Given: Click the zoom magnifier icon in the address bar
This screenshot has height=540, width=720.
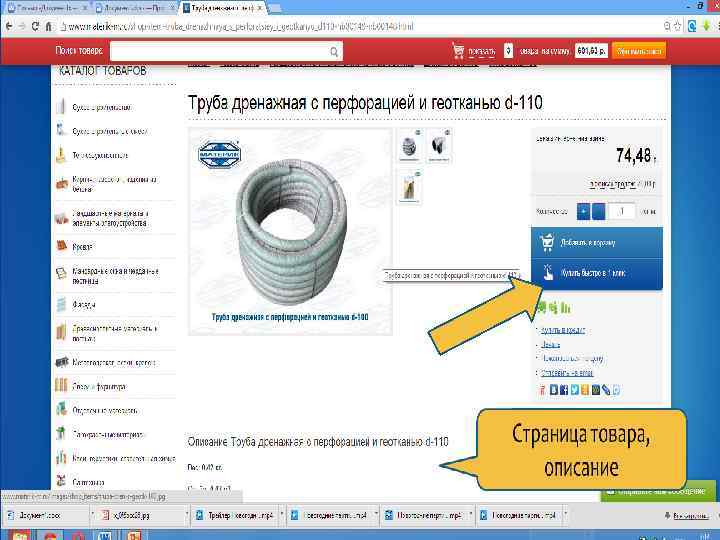Looking at the screenshot, I should tap(667, 26).
